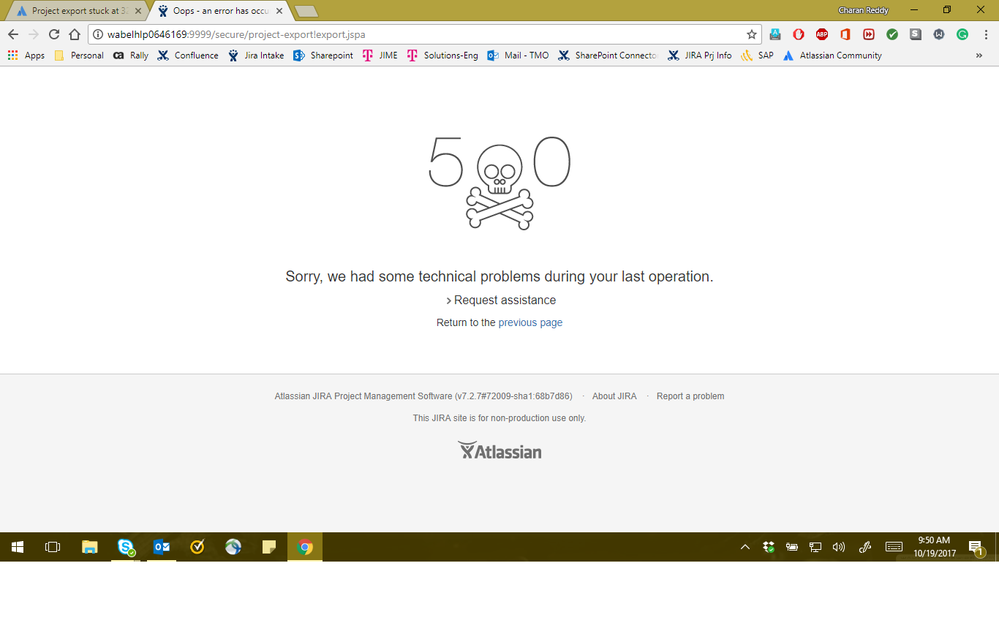Click the Atlassian JIRA version text in footer
Image resolution: width=999 pixels, height=639 pixels.
(423, 396)
